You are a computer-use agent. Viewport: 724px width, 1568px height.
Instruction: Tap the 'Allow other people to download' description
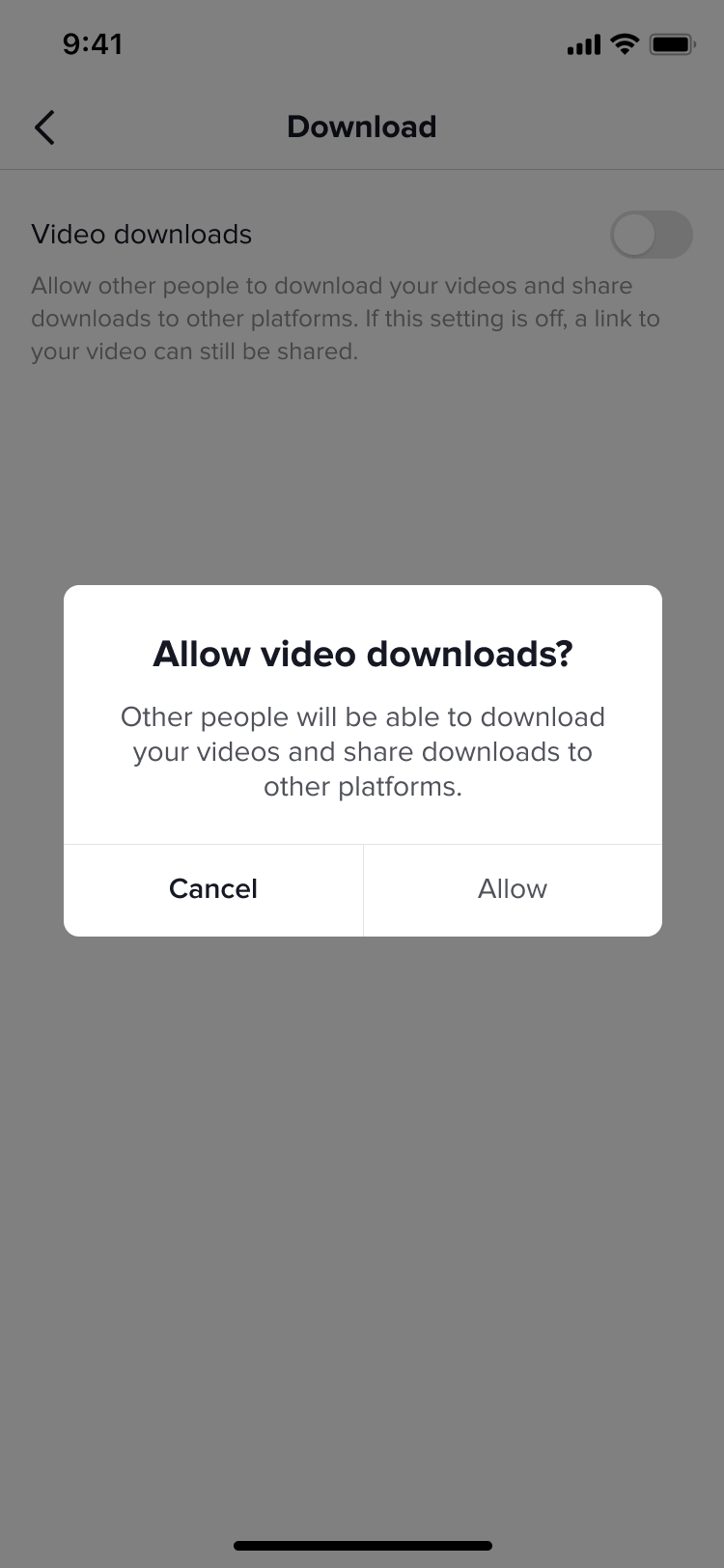332,286
